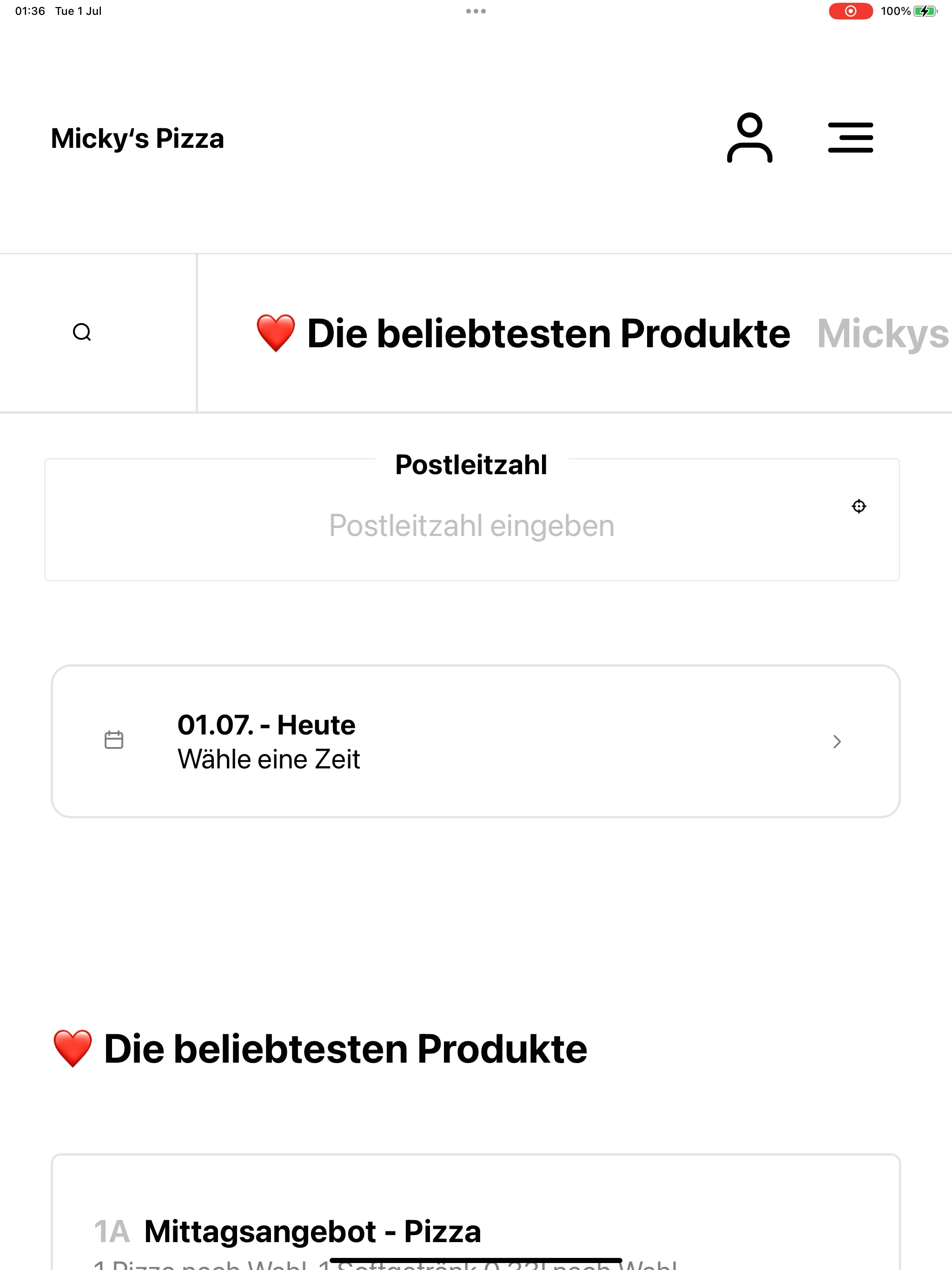Screen dimensions: 952x1270
Task: Tap the battery icon in status bar
Action: coord(925,11)
